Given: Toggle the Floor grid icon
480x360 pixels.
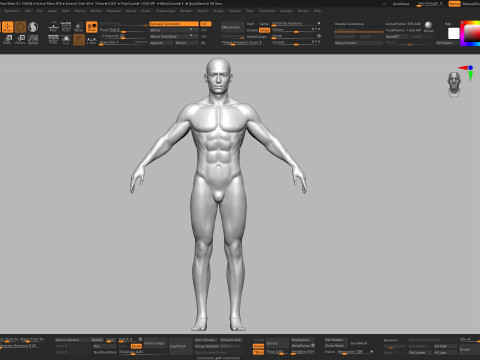Looking at the screenshot, I should (53, 27).
